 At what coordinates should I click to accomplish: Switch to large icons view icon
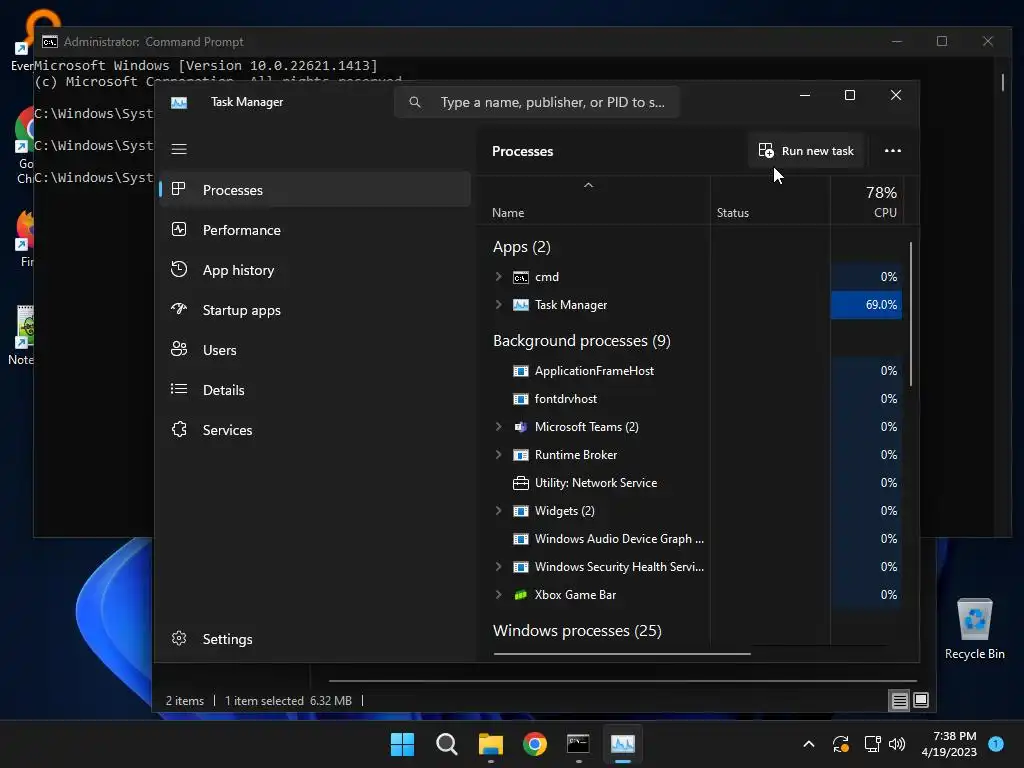[x=921, y=701]
